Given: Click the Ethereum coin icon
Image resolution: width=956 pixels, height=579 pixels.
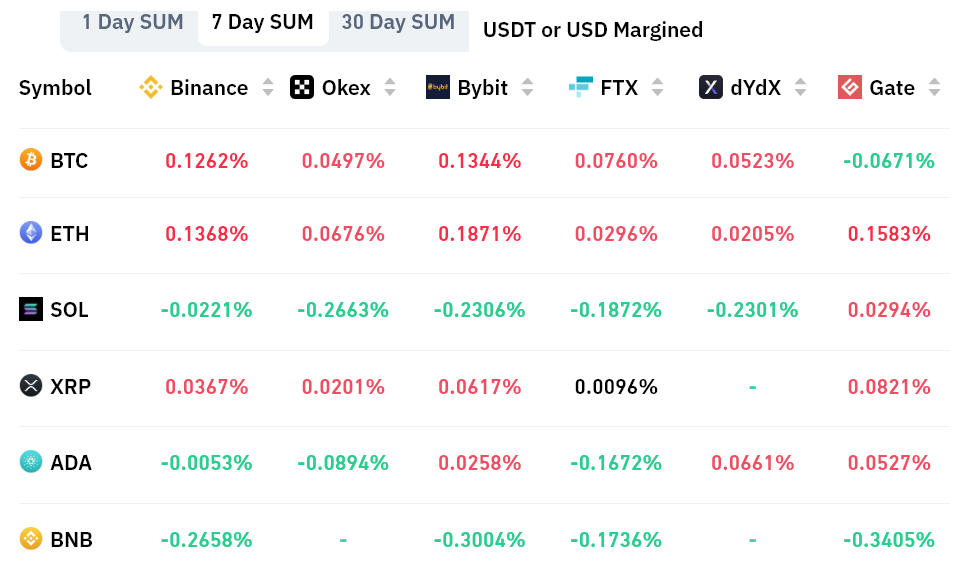Looking at the screenshot, I should click(31, 233).
